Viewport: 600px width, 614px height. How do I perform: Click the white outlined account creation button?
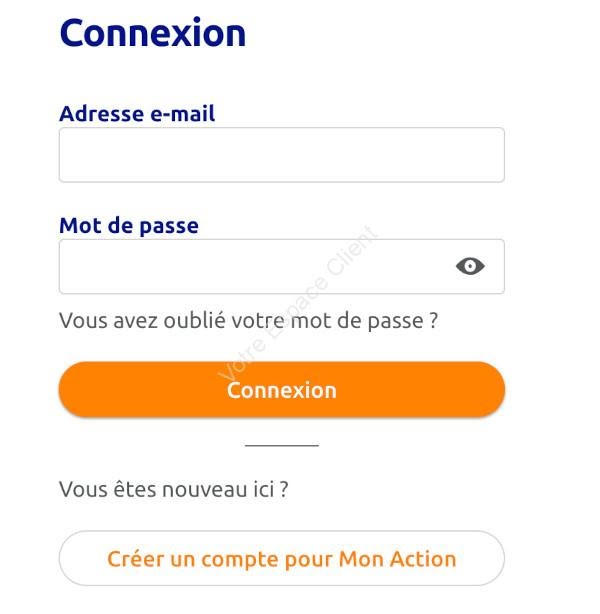point(282,558)
